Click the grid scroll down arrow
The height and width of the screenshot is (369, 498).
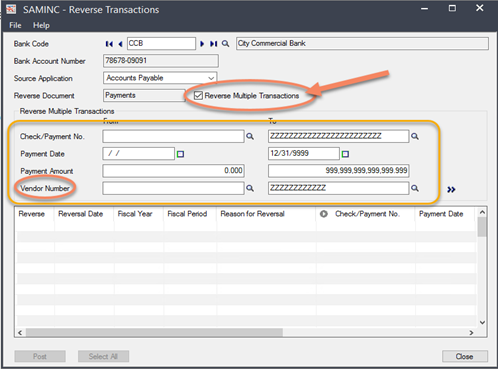coord(482,322)
